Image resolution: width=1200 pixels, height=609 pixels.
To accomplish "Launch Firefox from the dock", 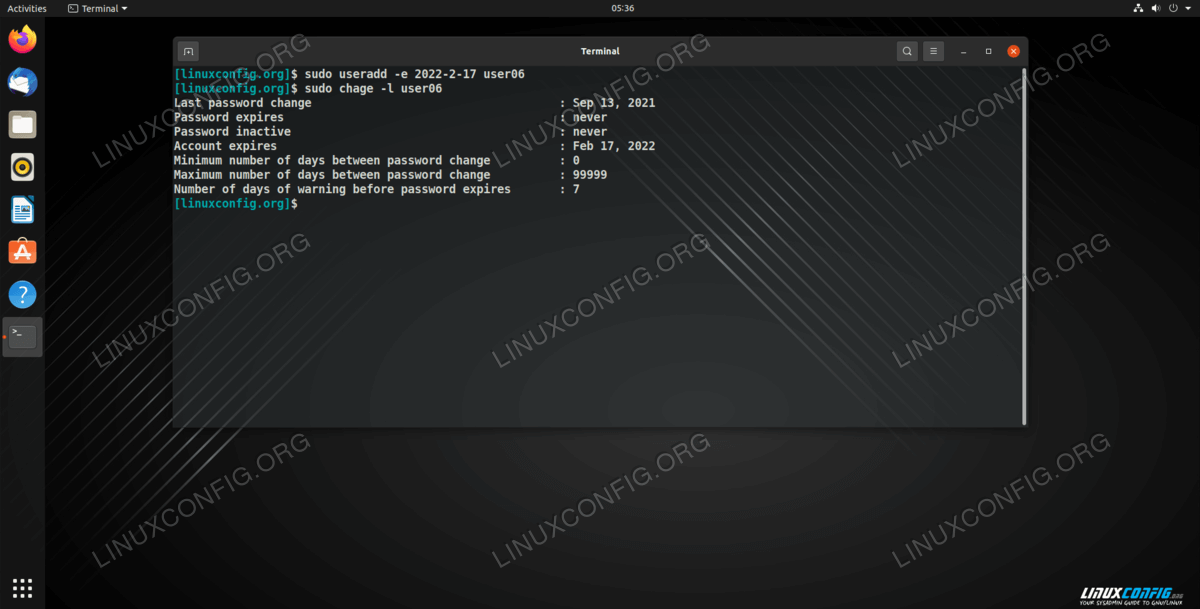I will (x=22, y=40).
